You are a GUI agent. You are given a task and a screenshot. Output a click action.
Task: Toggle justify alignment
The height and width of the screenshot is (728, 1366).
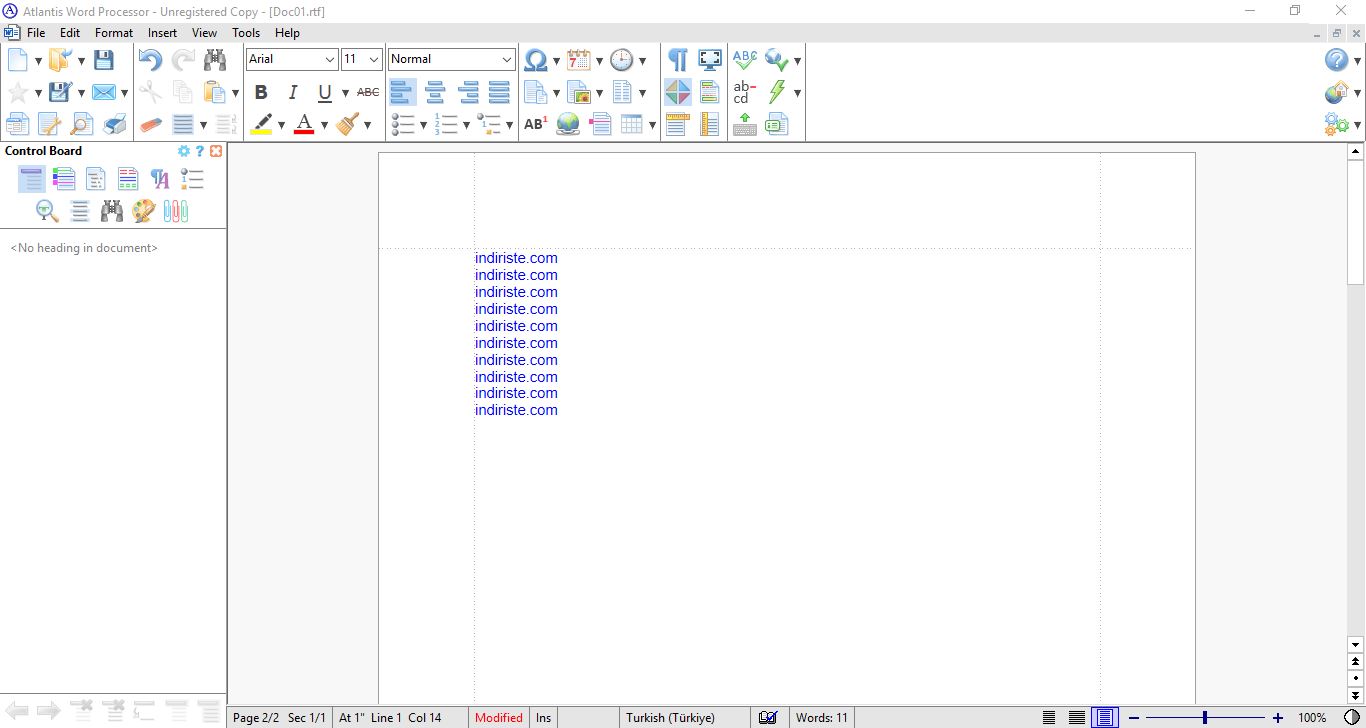pyautogui.click(x=499, y=92)
